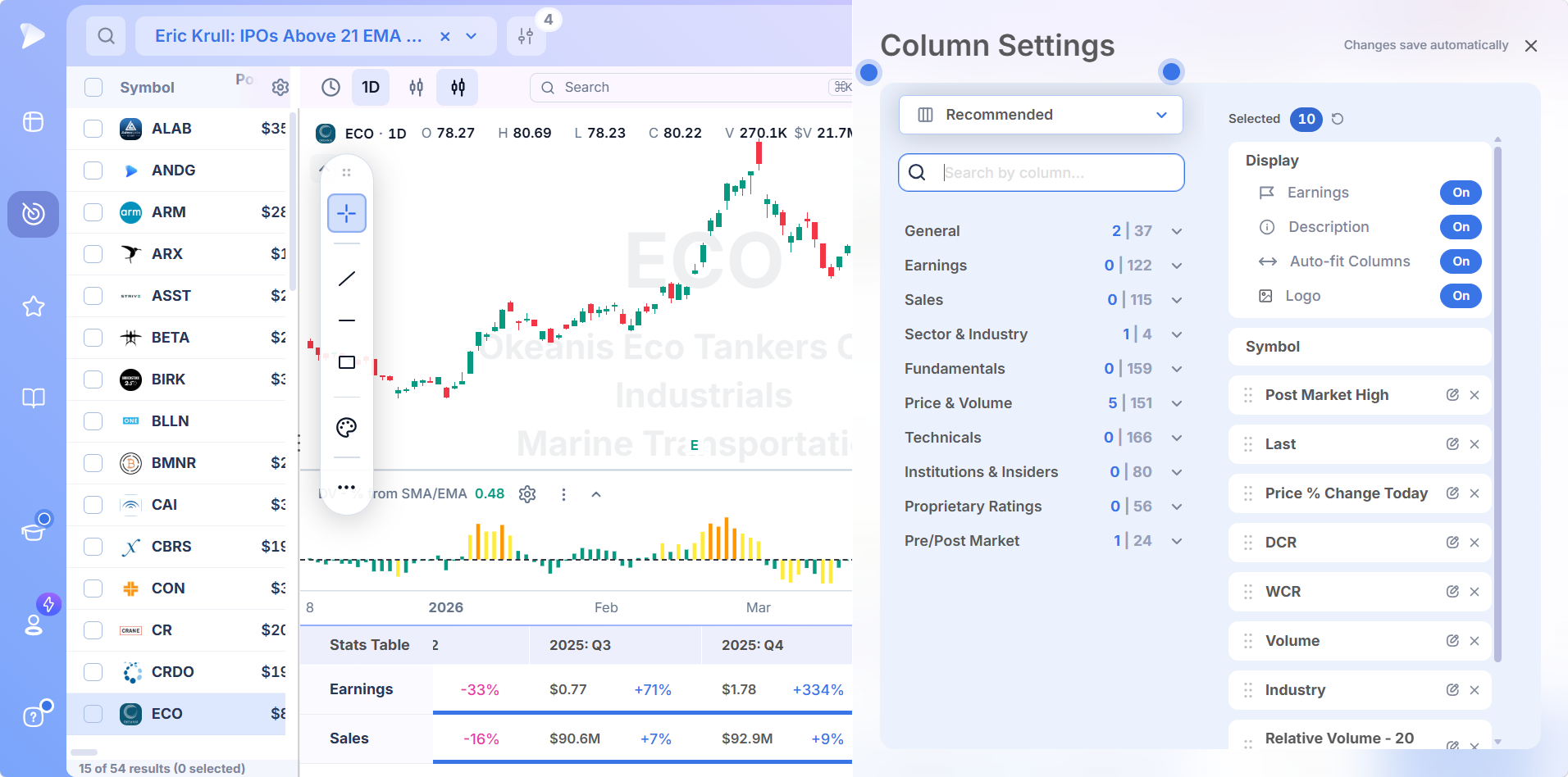Open indicator settings gear on SMA/EMA pane
1568x777 pixels.
click(x=527, y=494)
